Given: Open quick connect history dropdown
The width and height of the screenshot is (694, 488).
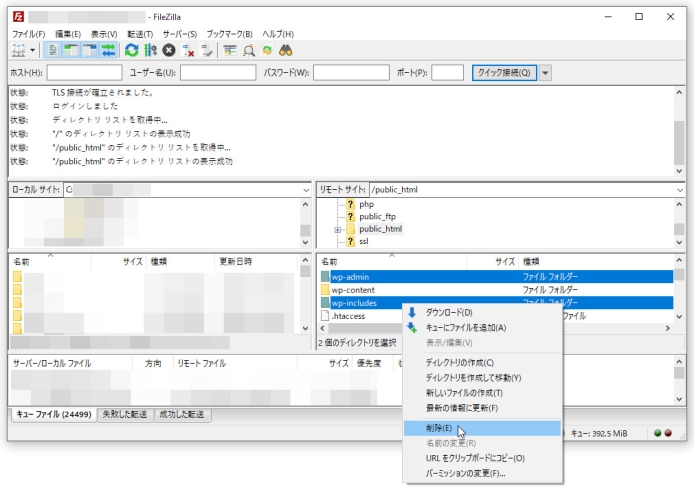Looking at the screenshot, I should coord(545,73).
